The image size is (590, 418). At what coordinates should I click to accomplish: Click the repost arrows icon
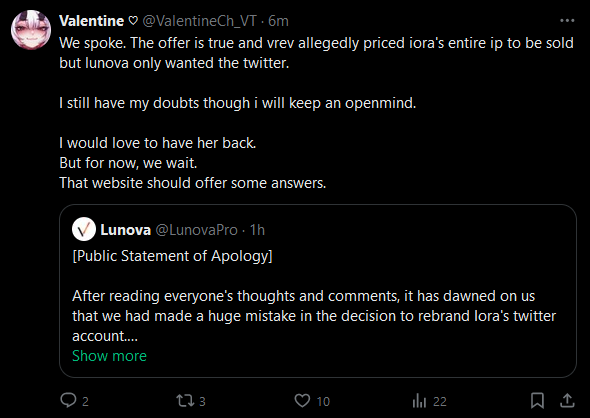point(185,401)
